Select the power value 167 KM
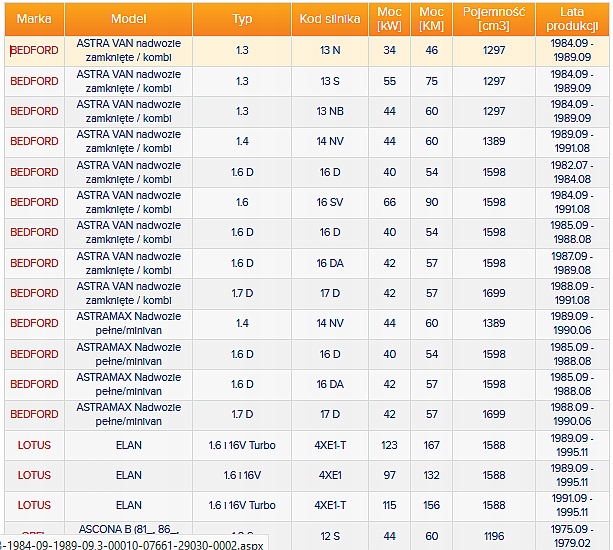 tap(432, 445)
